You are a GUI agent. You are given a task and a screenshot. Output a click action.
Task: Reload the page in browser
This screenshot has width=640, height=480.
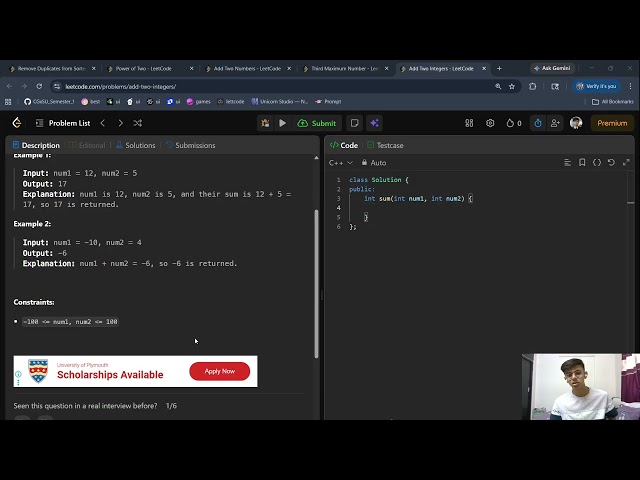point(39,87)
